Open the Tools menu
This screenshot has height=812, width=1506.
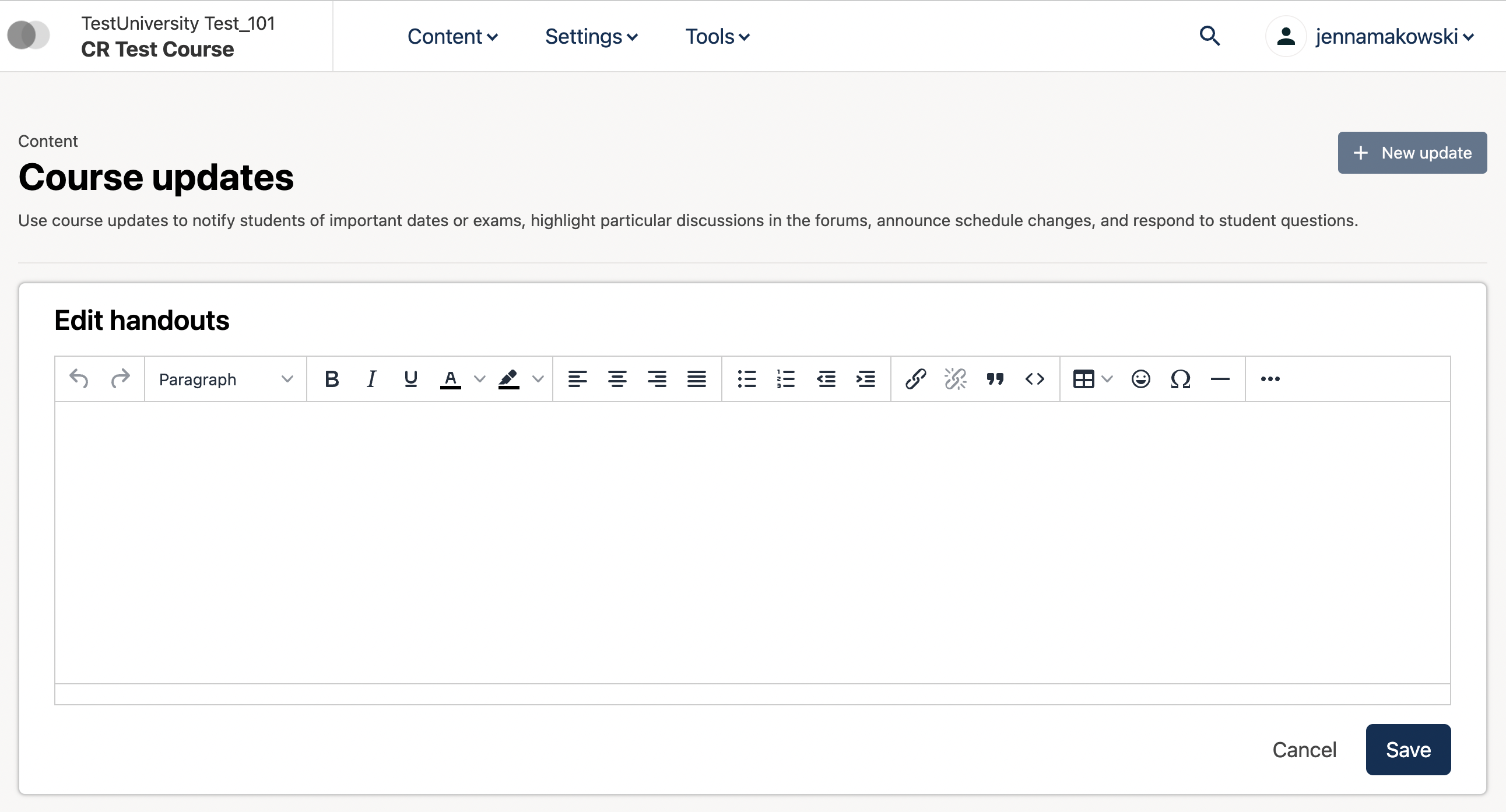pos(717,36)
